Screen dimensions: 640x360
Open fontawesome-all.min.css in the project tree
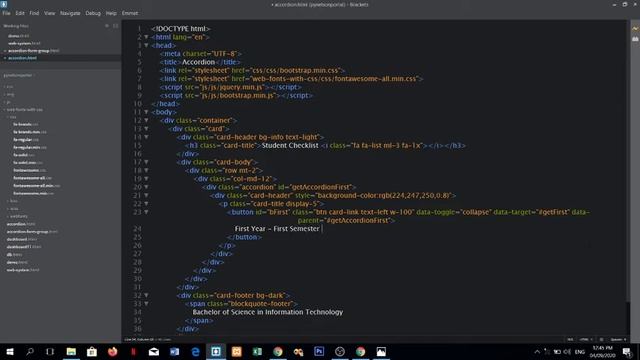[37, 186]
